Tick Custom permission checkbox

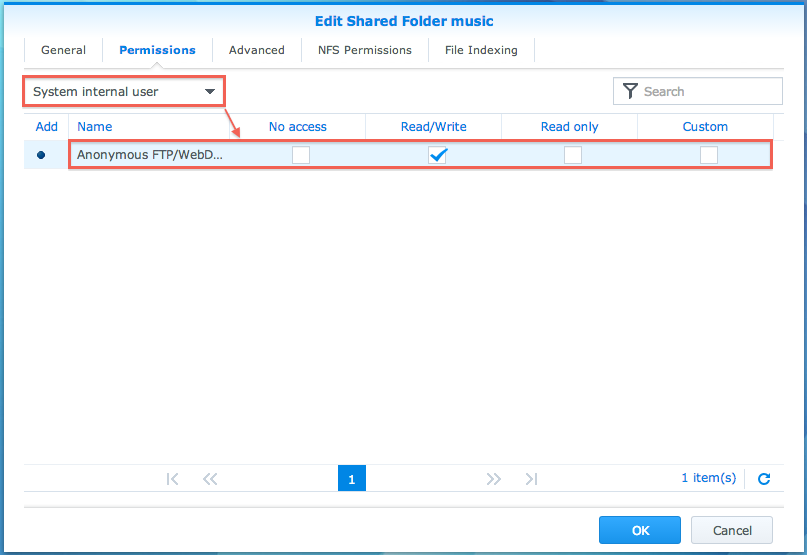click(x=709, y=155)
